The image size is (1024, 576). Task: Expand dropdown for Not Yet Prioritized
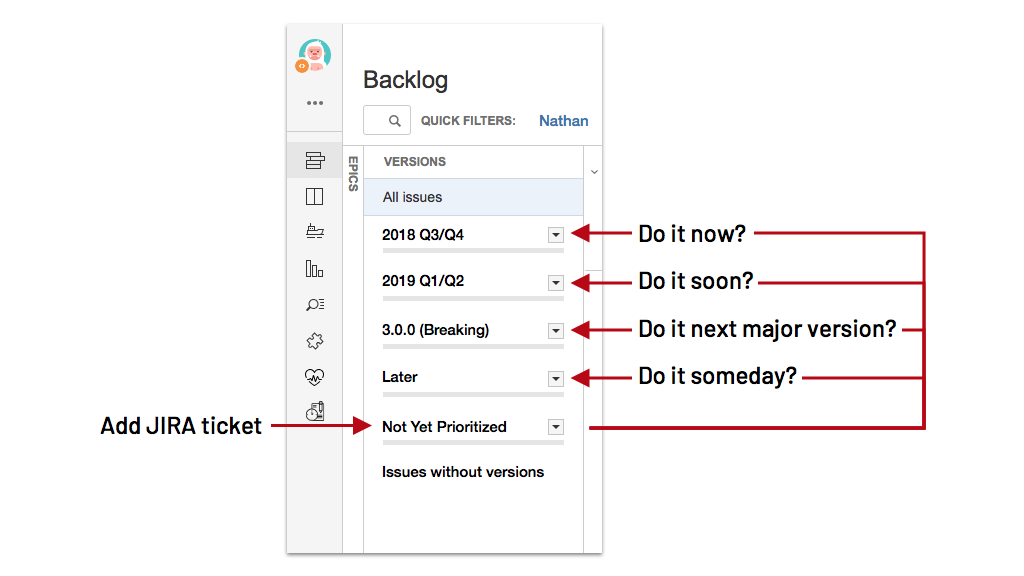point(556,427)
